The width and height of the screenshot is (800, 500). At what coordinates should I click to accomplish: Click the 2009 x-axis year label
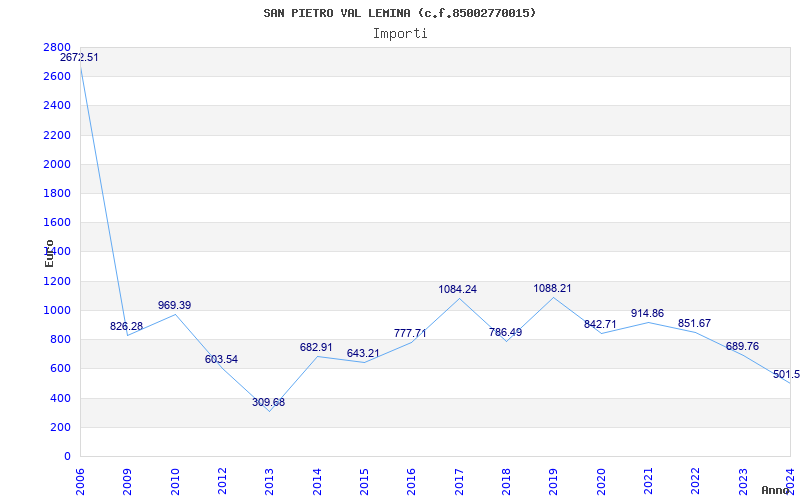pos(128,481)
